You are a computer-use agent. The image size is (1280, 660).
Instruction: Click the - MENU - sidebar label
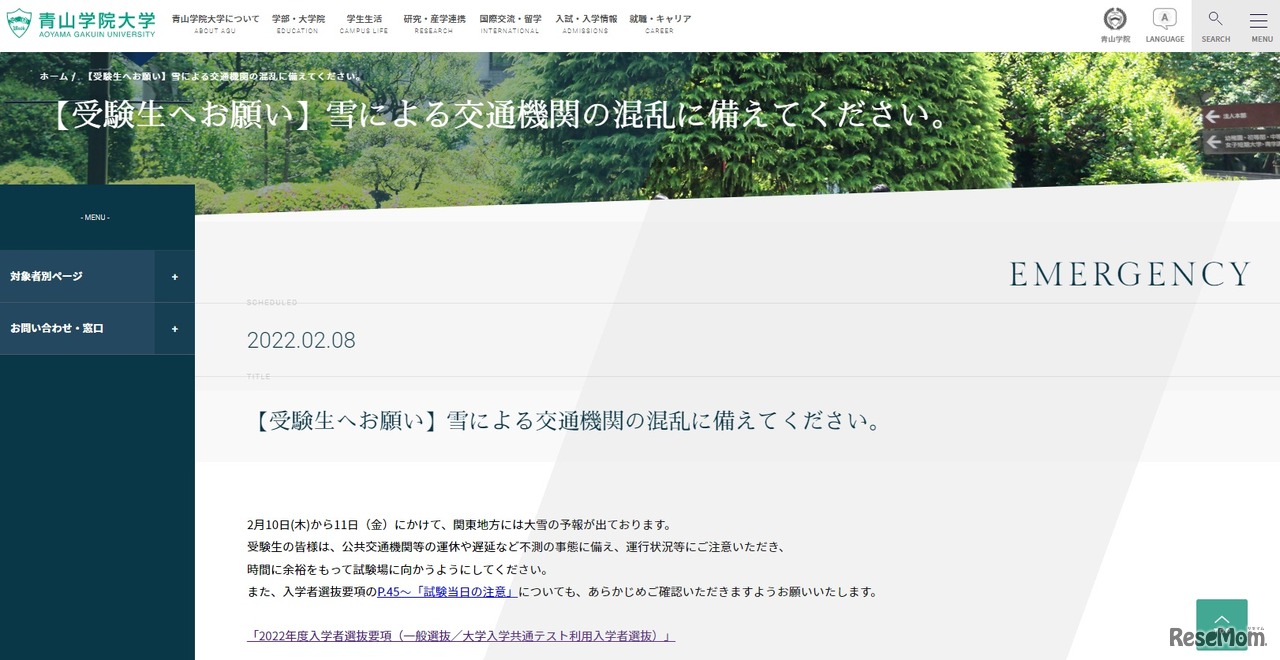(x=96, y=217)
